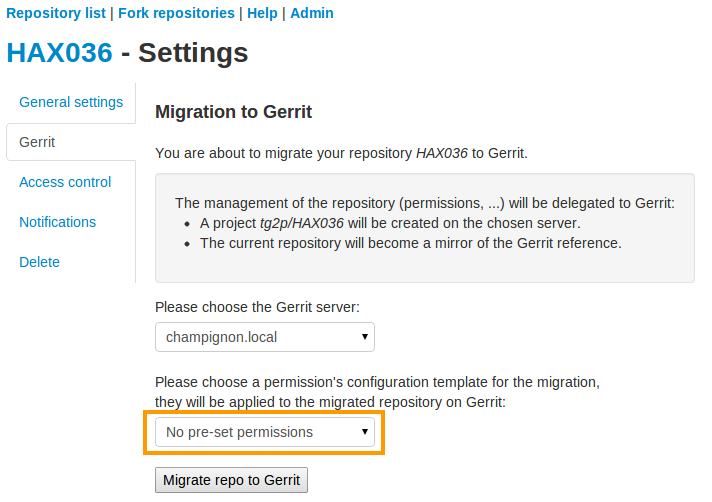Open the Access control tab

click(x=65, y=182)
